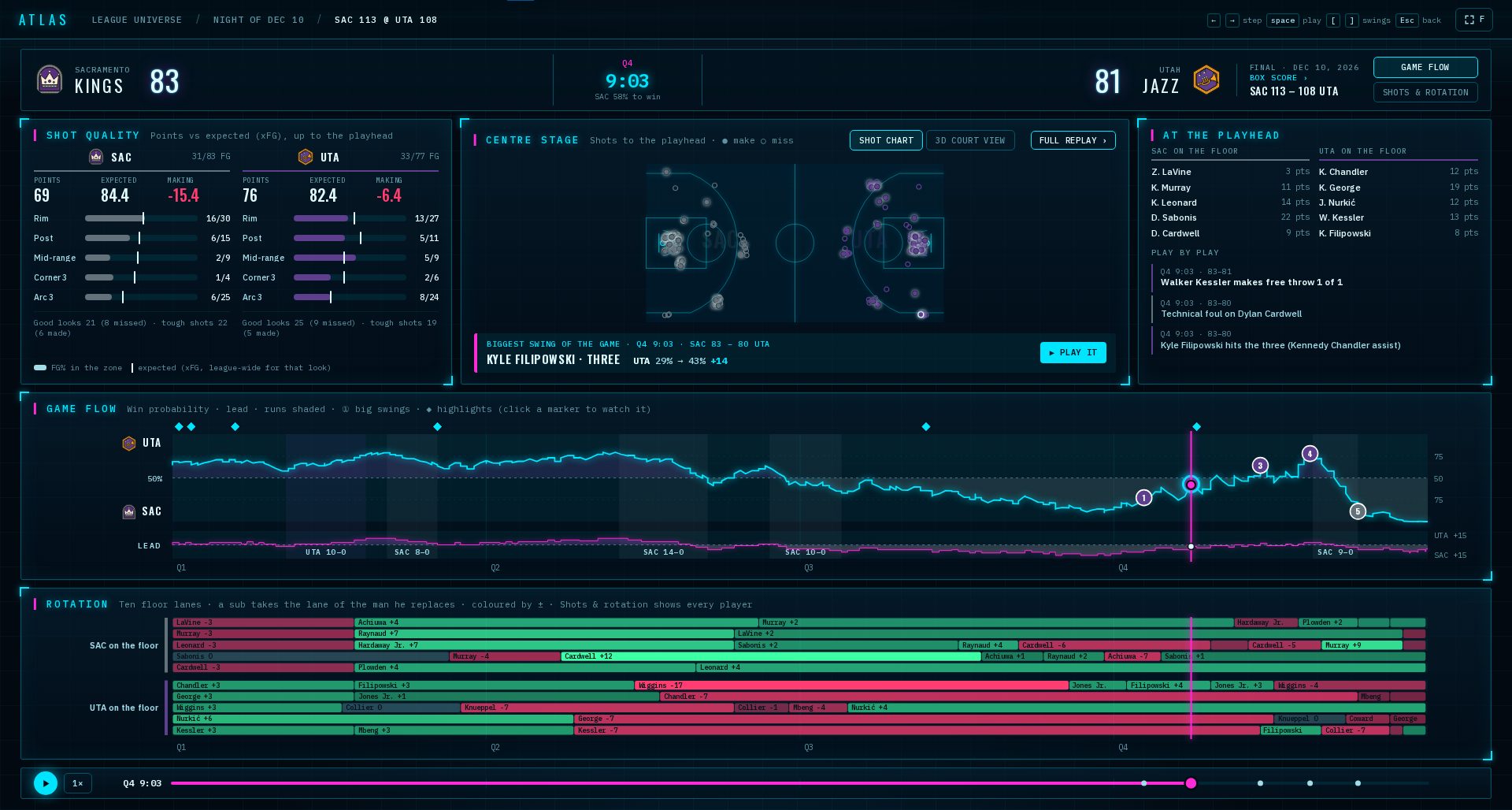Click the right bracket swings key
Viewport: 1512px width, 810px height.
click(x=1351, y=20)
